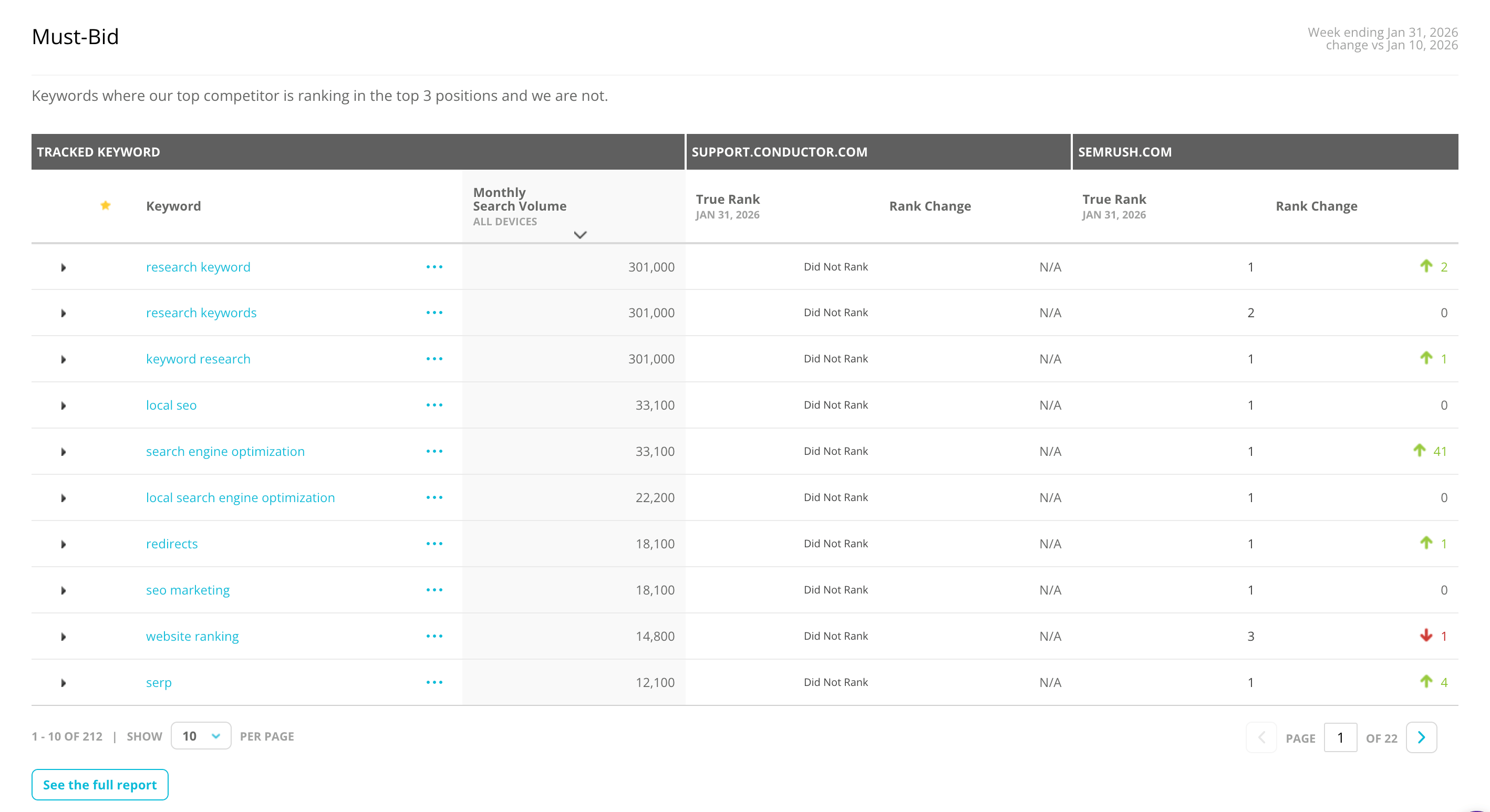This screenshot has width=1490, height=812.
Task: Click the star favorite column icon
Action: pos(105,205)
